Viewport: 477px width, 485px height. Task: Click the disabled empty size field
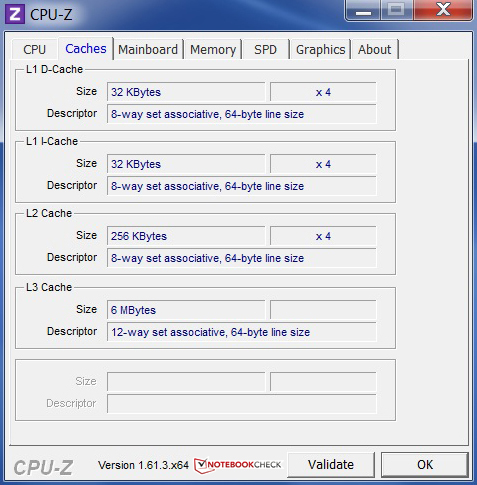[x=186, y=382]
